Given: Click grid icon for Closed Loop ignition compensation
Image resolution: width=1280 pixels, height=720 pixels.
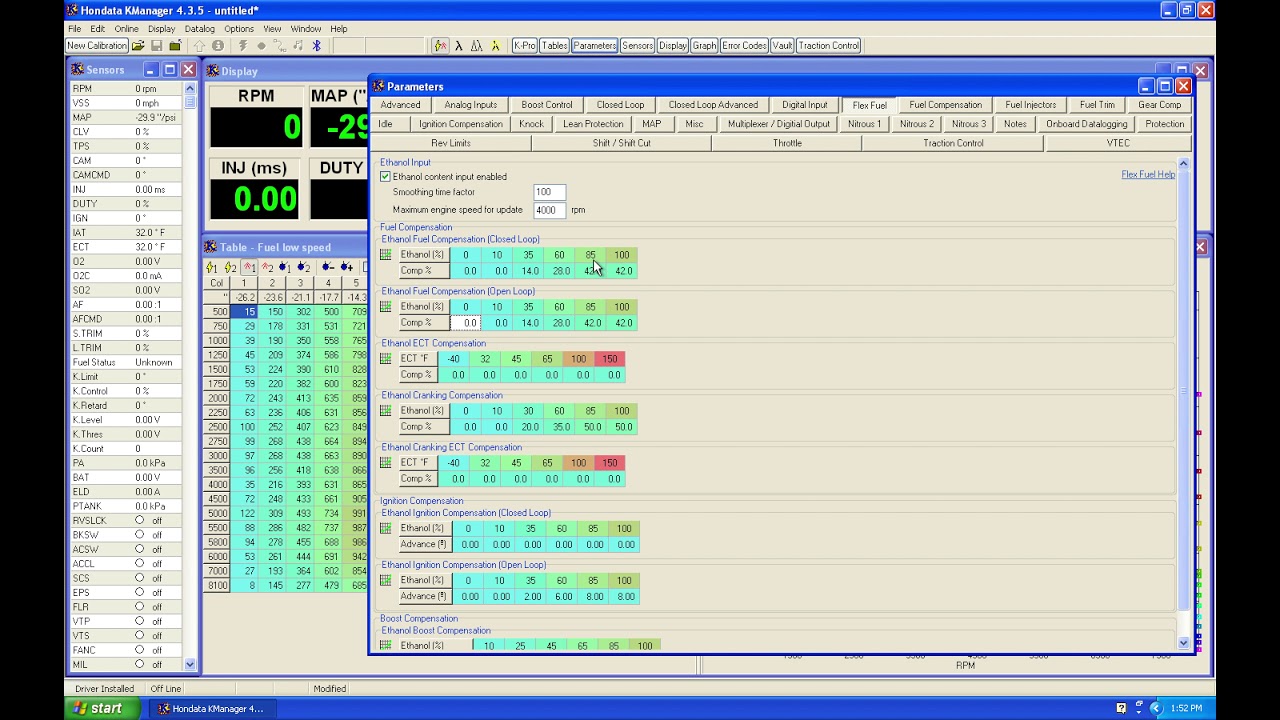Looking at the screenshot, I should click(x=386, y=528).
